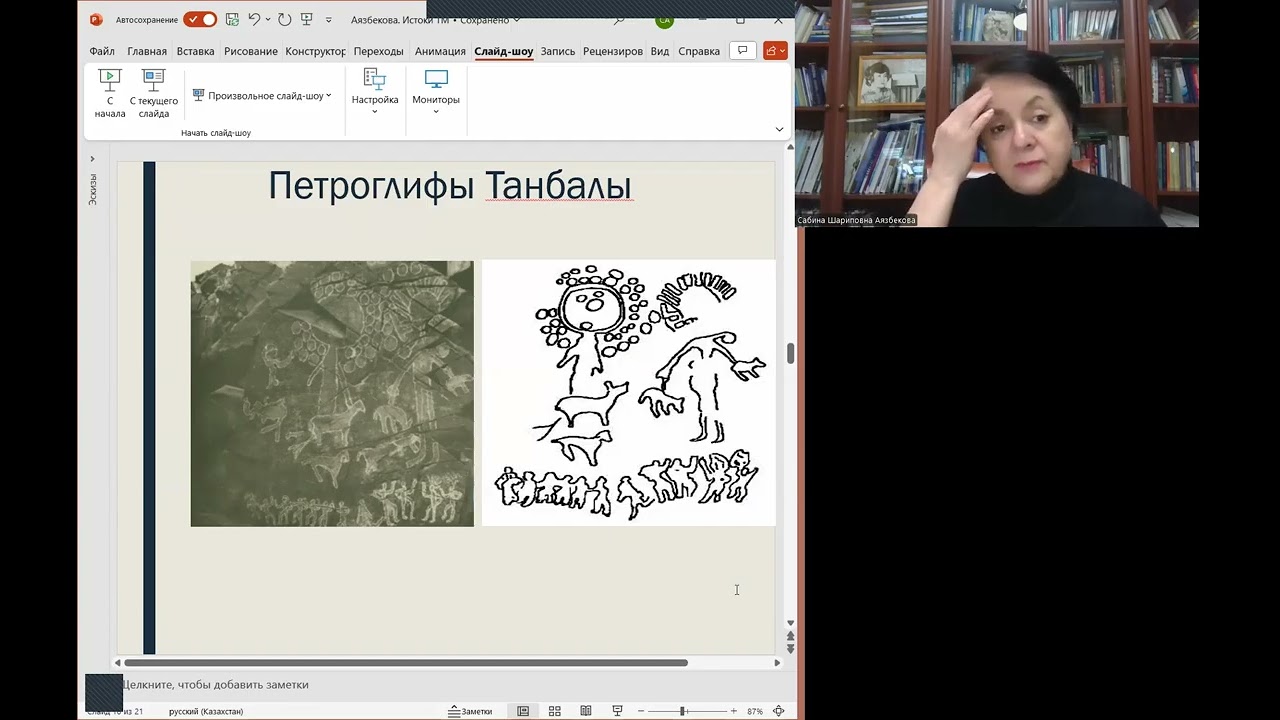The image size is (1280, 720).
Task: Toggle Заметки notes pane in status bar
Action: tap(470, 711)
